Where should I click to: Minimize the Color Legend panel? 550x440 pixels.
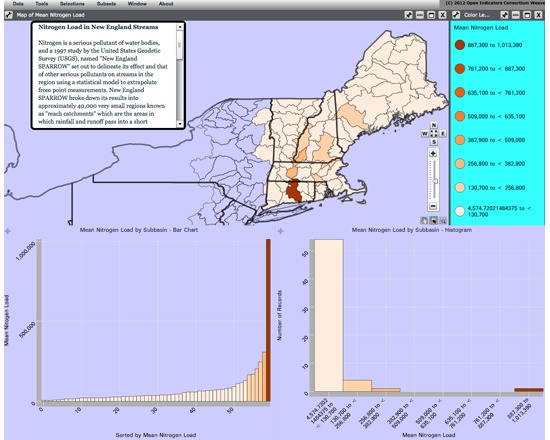tap(516, 15)
